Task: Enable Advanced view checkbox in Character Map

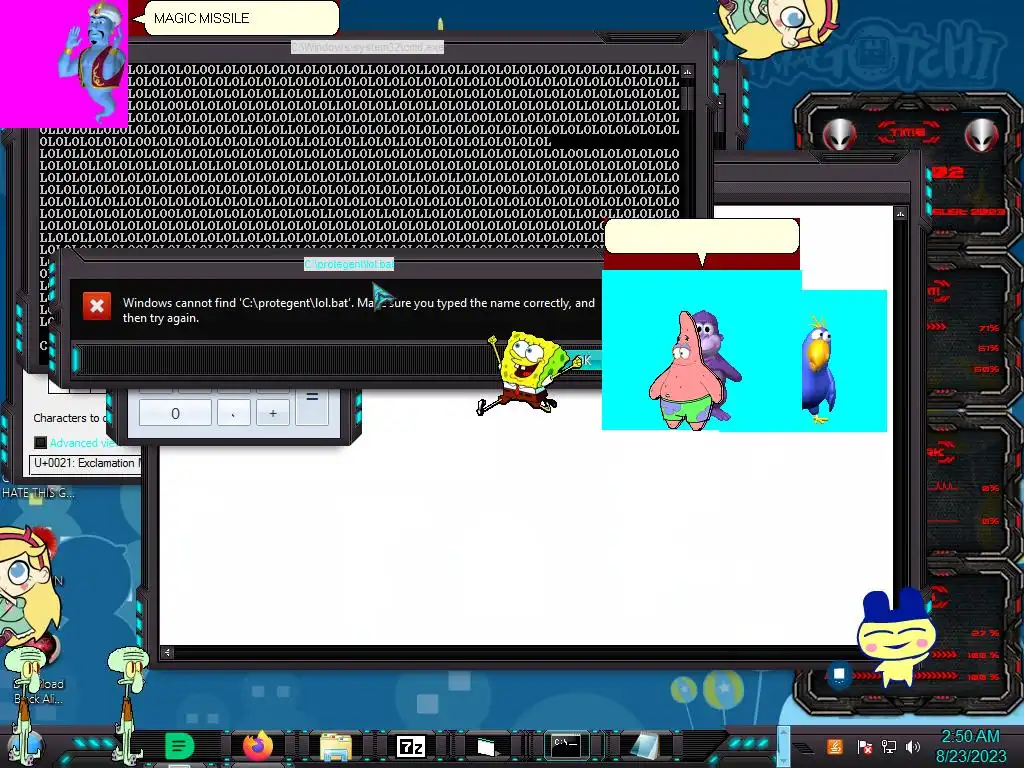Action: 40,443
